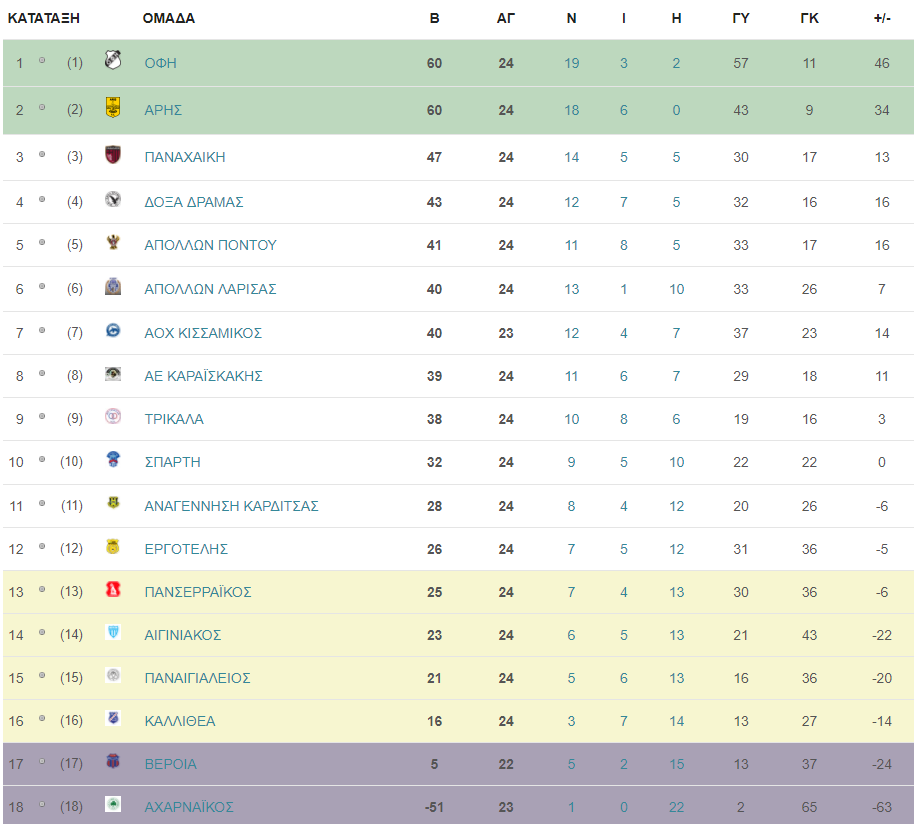
Task: Sort by the Β points column header
Action: (434, 19)
